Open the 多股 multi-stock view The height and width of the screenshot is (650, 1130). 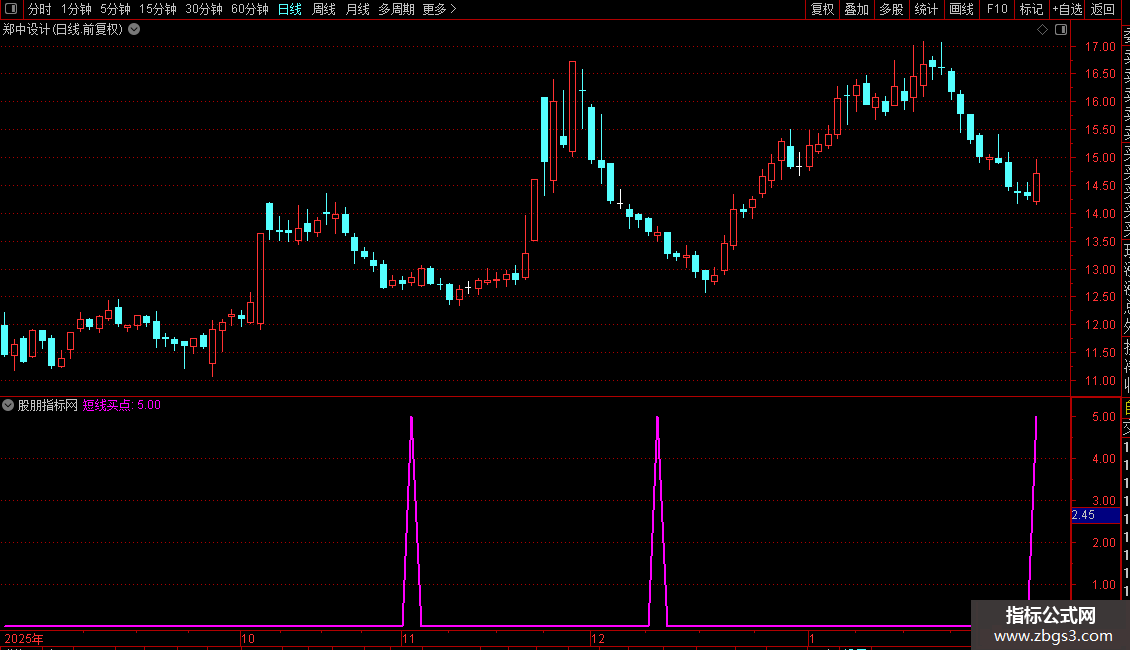891,9
